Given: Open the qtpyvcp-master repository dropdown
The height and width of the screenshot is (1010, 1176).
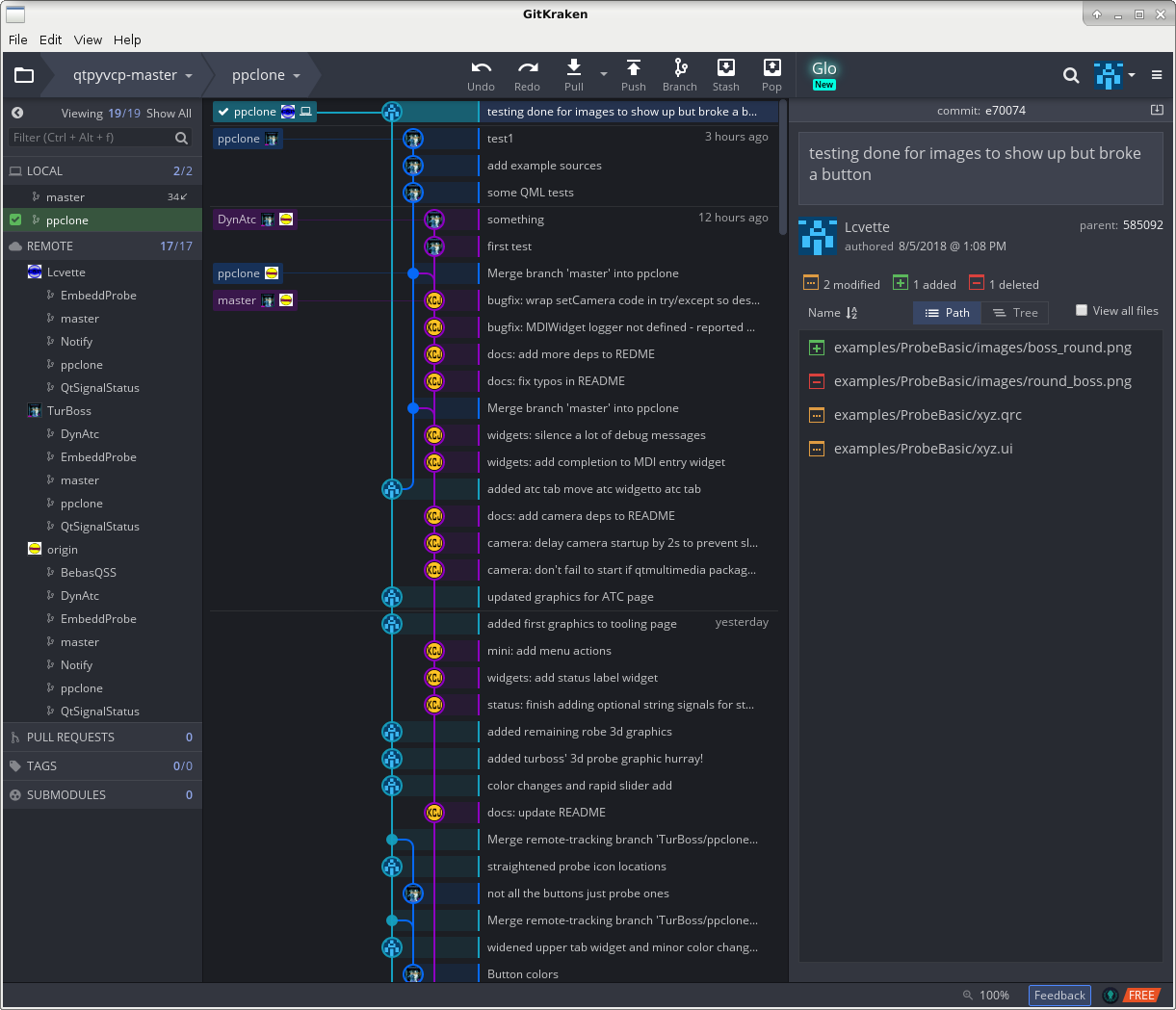Looking at the screenshot, I should pyautogui.click(x=133, y=75).
